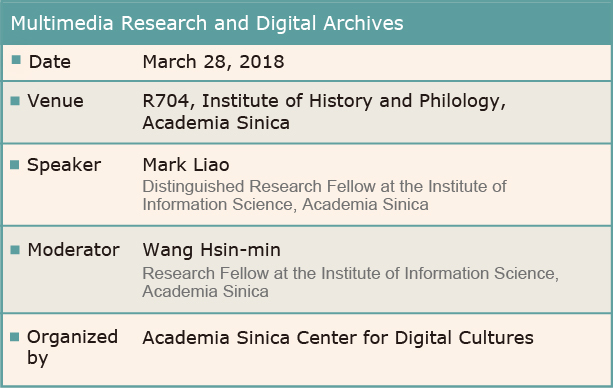
Task: Select the Moderator label
Action: click(x=73, y=250)
